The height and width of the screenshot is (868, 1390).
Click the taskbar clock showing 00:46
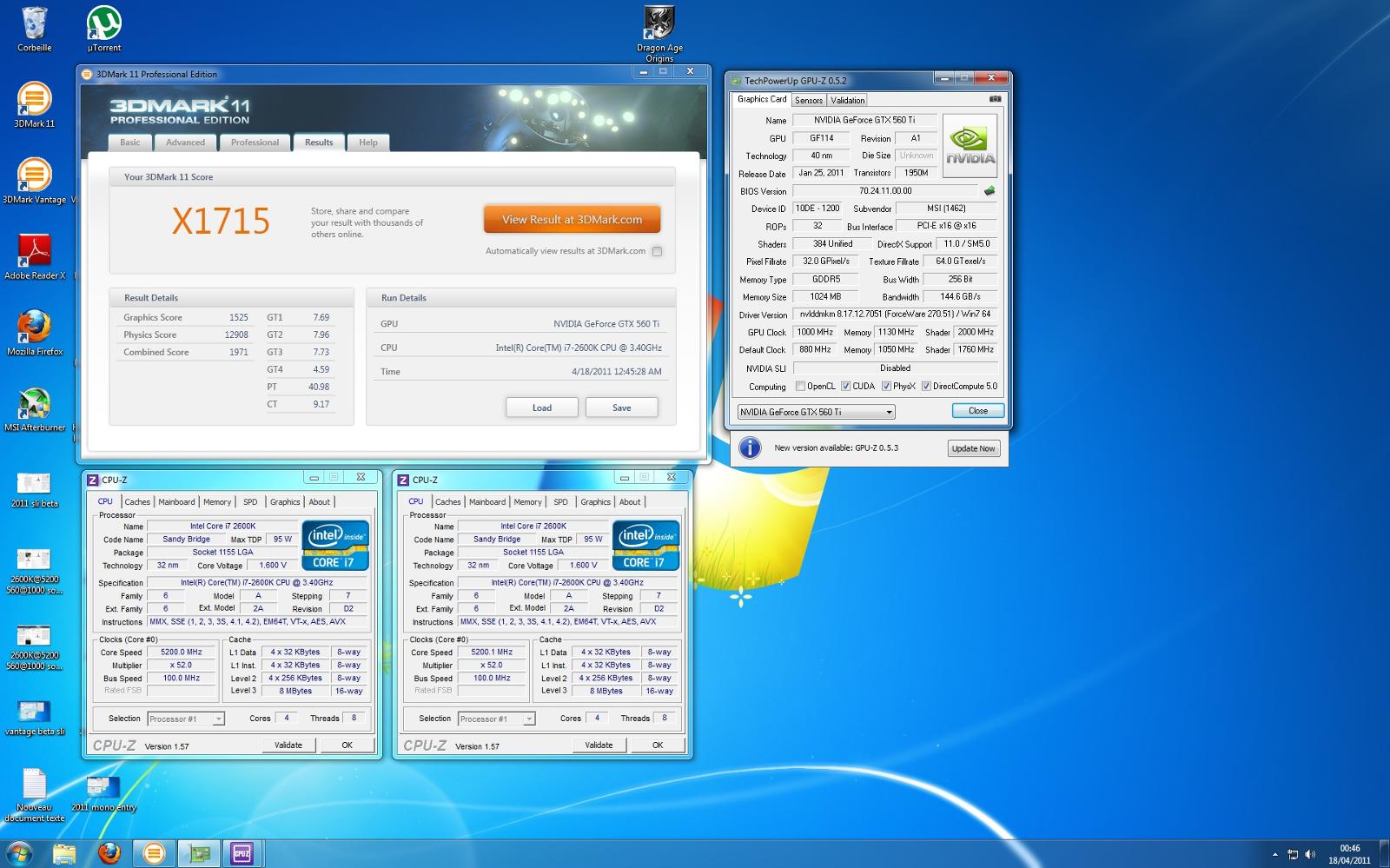[1349, 854]
